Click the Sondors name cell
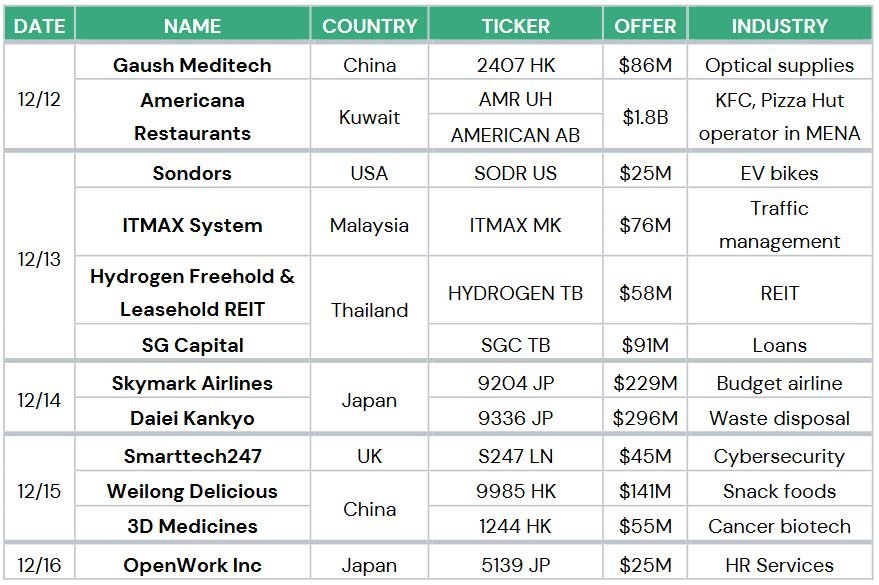 click(x=192, y=173)
